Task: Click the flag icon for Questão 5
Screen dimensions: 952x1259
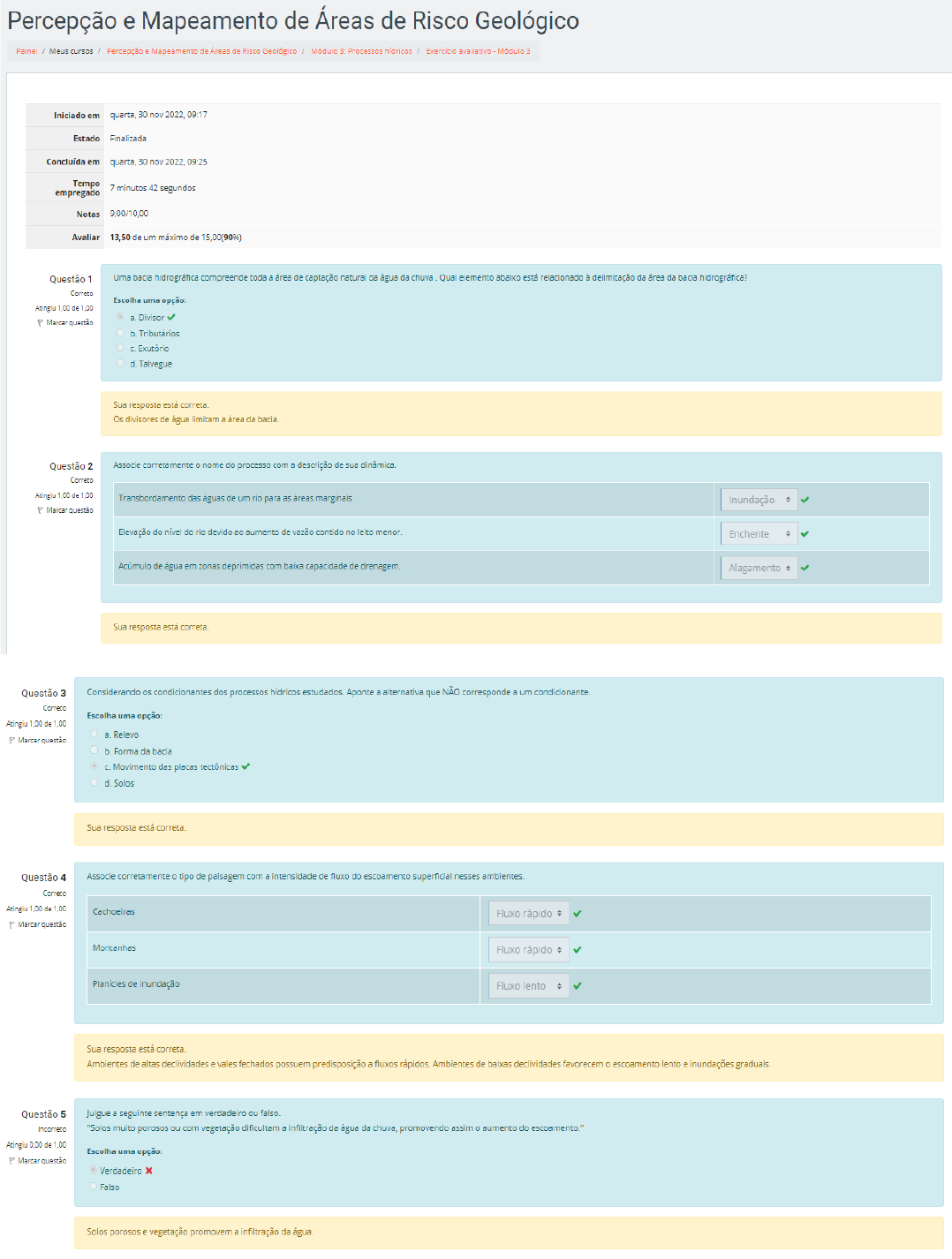Action: click(12, 1161)
